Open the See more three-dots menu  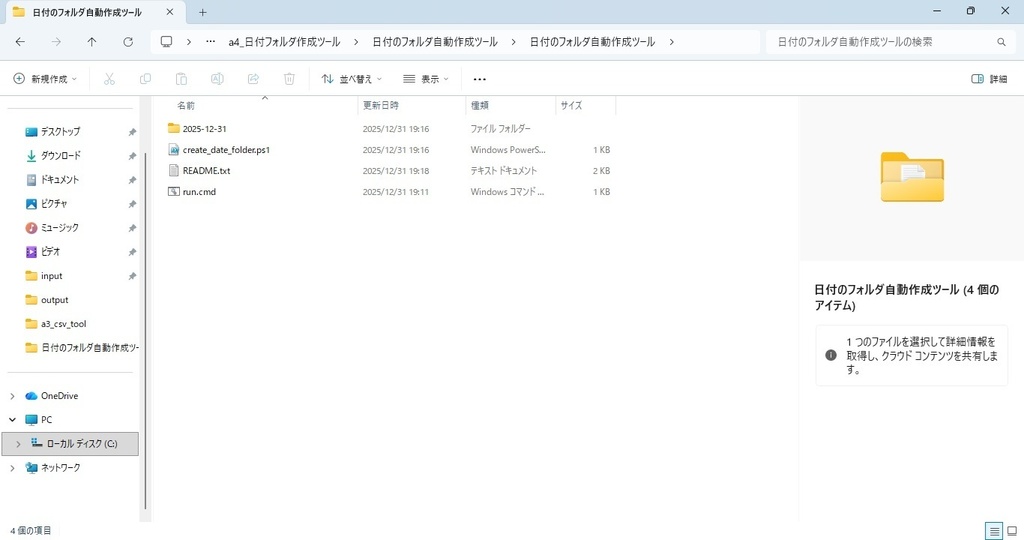tap(479, 79)
